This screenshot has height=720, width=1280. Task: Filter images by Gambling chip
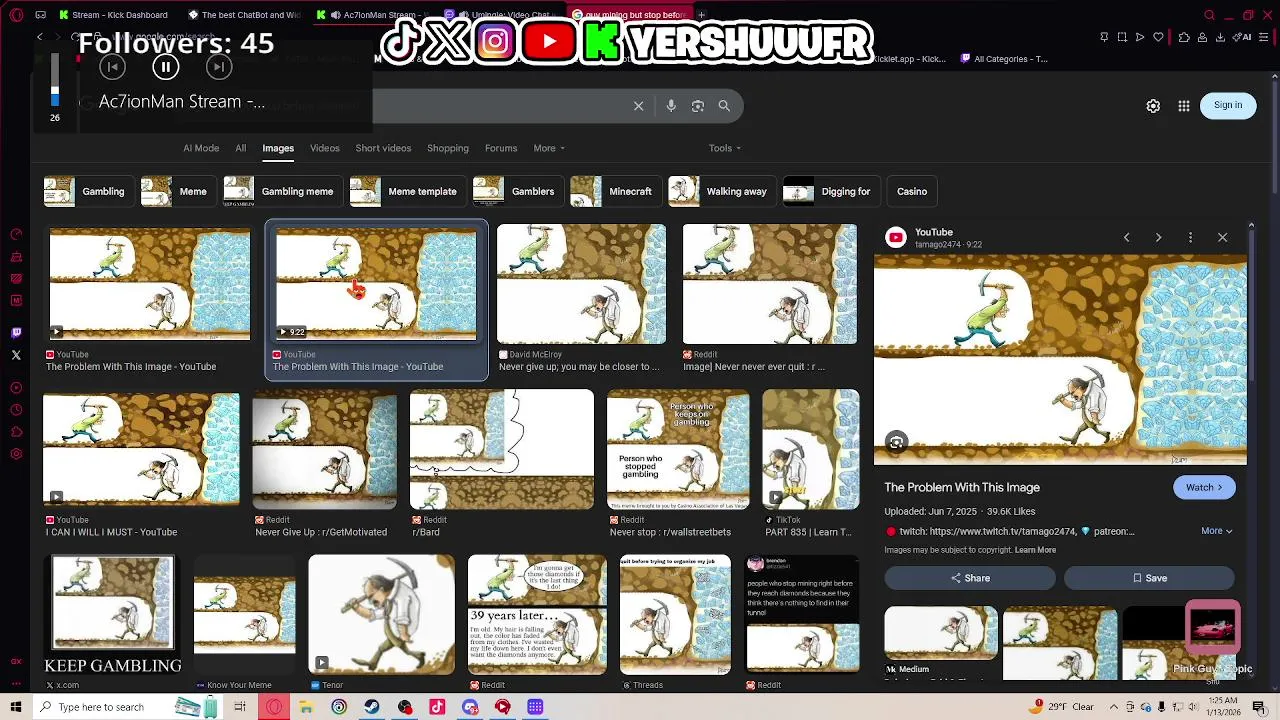(88, 191)
